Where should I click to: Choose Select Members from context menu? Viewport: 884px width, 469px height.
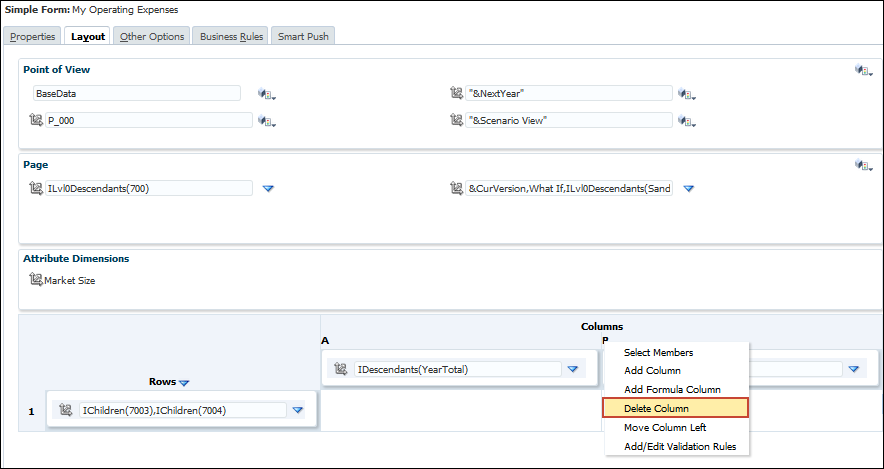pyautogui.click(x=658, y=352)
